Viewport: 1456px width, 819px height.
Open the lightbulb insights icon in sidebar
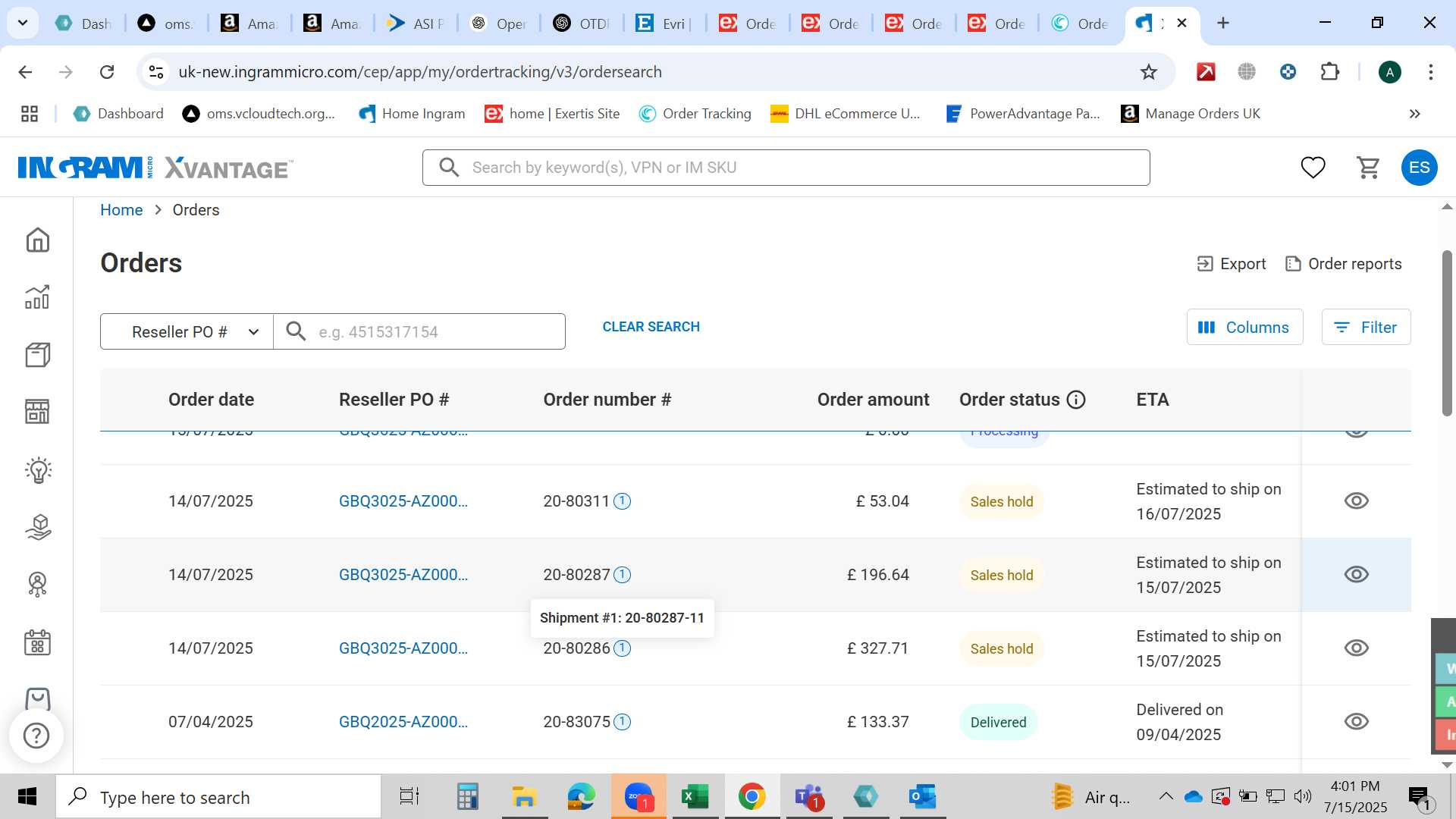tap(37, 470)
